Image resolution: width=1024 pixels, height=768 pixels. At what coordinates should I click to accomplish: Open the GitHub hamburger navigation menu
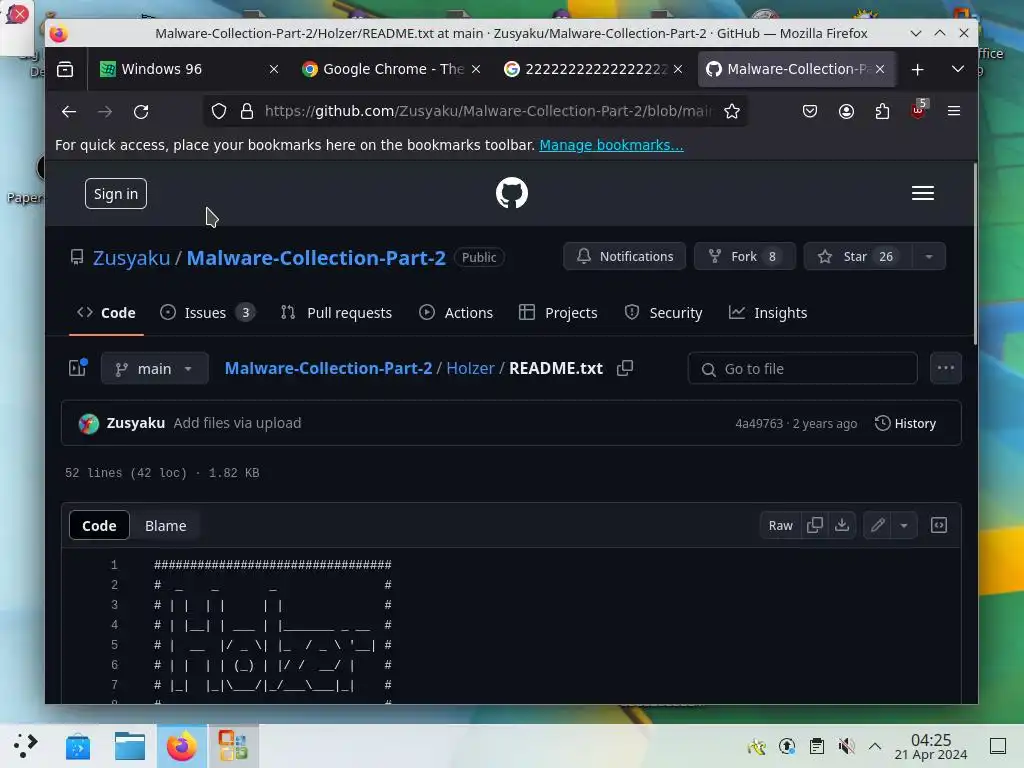tap(923, 193)
